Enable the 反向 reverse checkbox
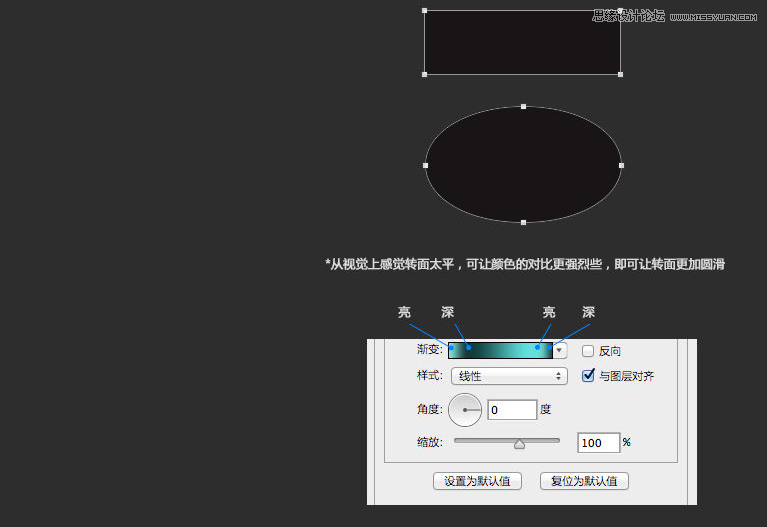Viewport: 767px width, 527px height. click(x=588, y=351)
